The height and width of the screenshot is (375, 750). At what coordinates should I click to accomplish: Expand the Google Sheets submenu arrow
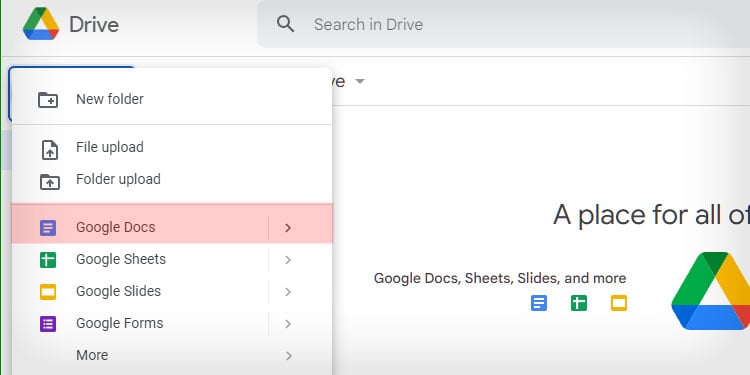287,260
